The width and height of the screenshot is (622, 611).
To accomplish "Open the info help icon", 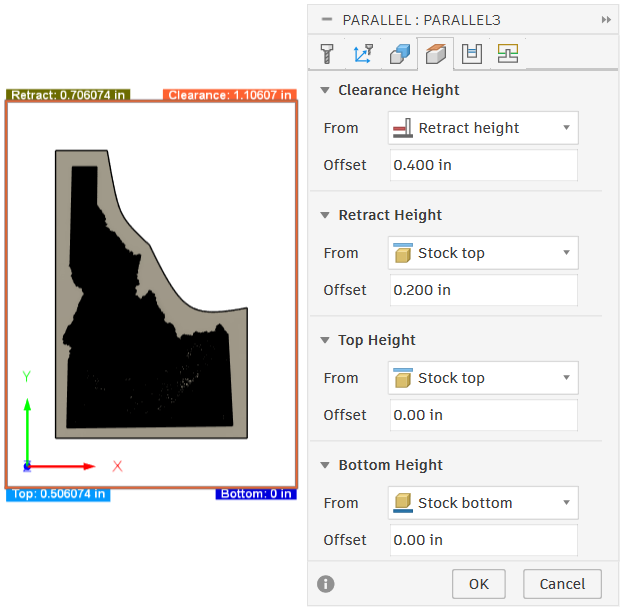I will [x=326, y=584].
